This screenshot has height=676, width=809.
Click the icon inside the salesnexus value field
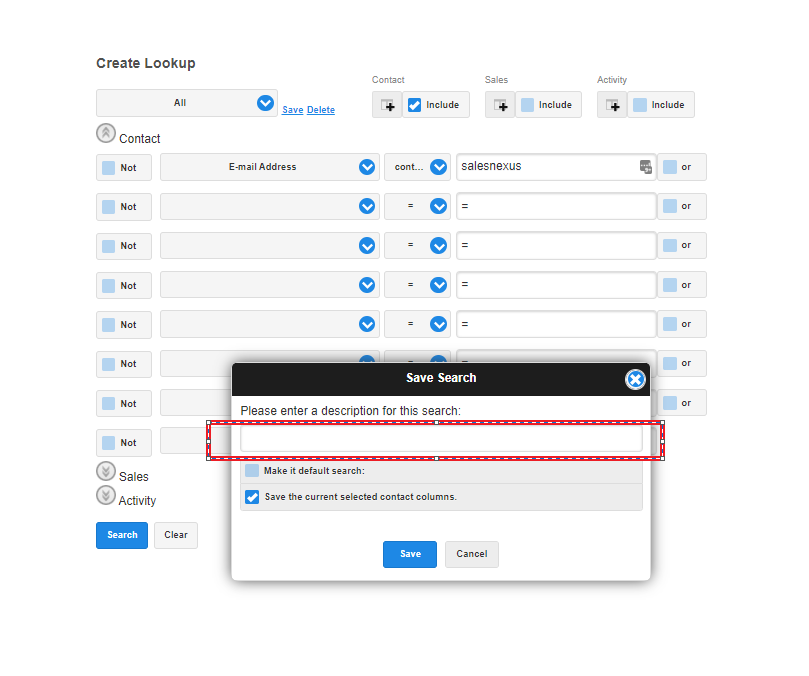[x=646, y=167]
